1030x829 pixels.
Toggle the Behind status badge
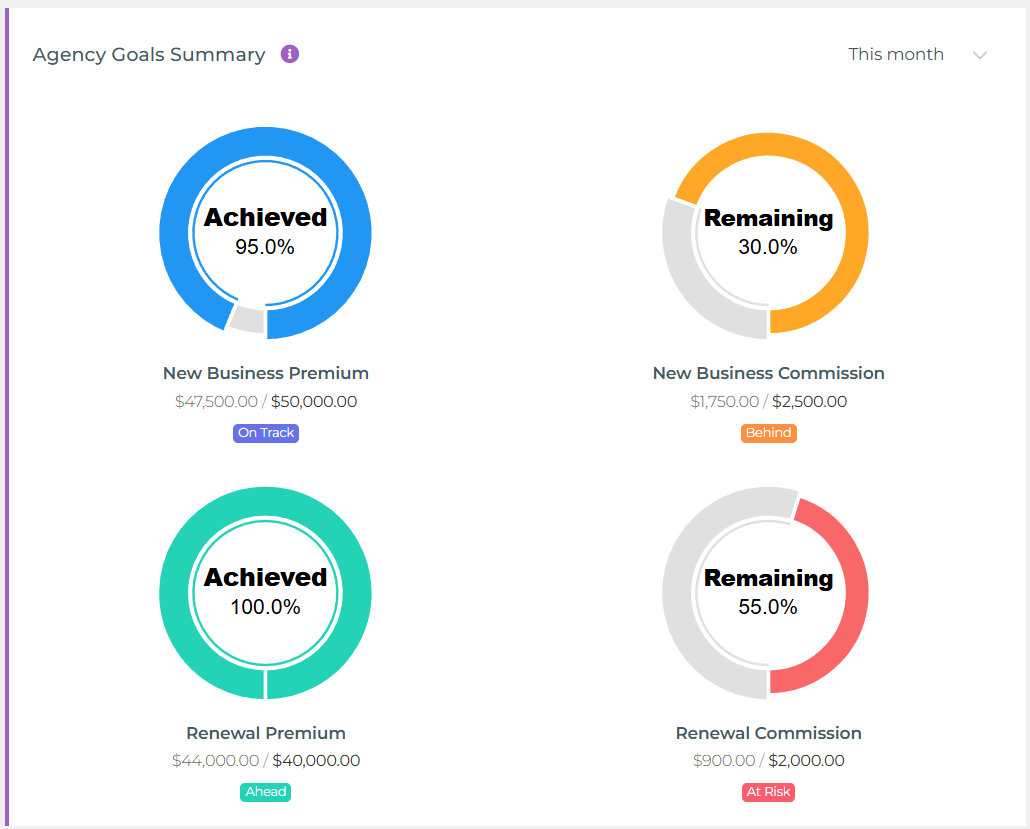[x=768, y=433]
